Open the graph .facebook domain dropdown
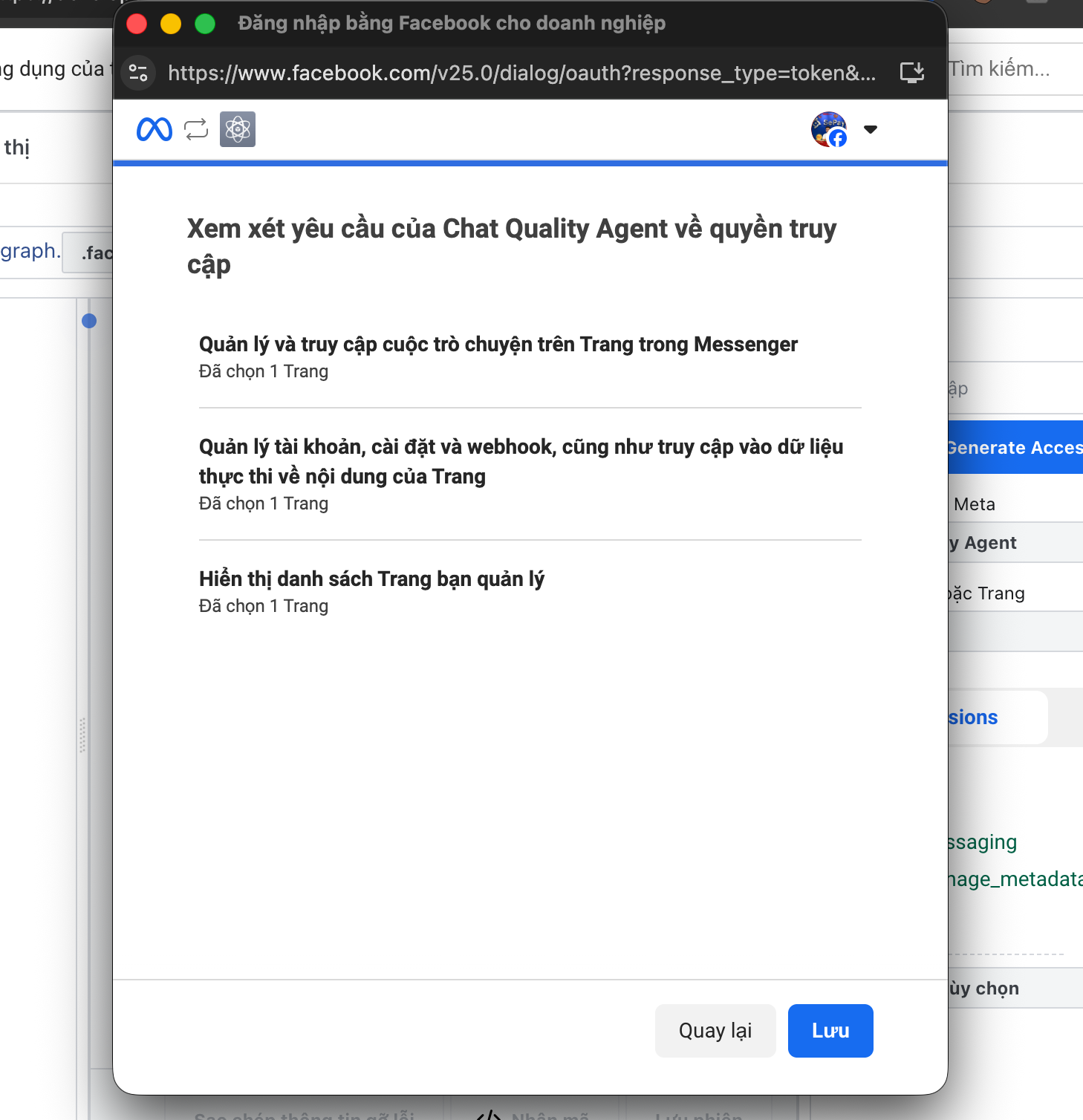The width and height of the screenshot is (1083, 1120). point(89,253)
